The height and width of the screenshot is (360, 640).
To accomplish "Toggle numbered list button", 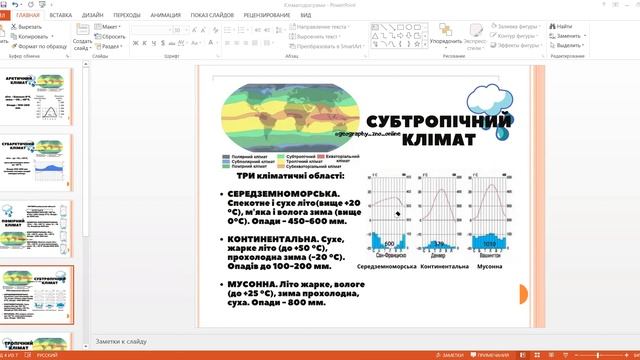I will pyautogui.click(x=242, y=30).
